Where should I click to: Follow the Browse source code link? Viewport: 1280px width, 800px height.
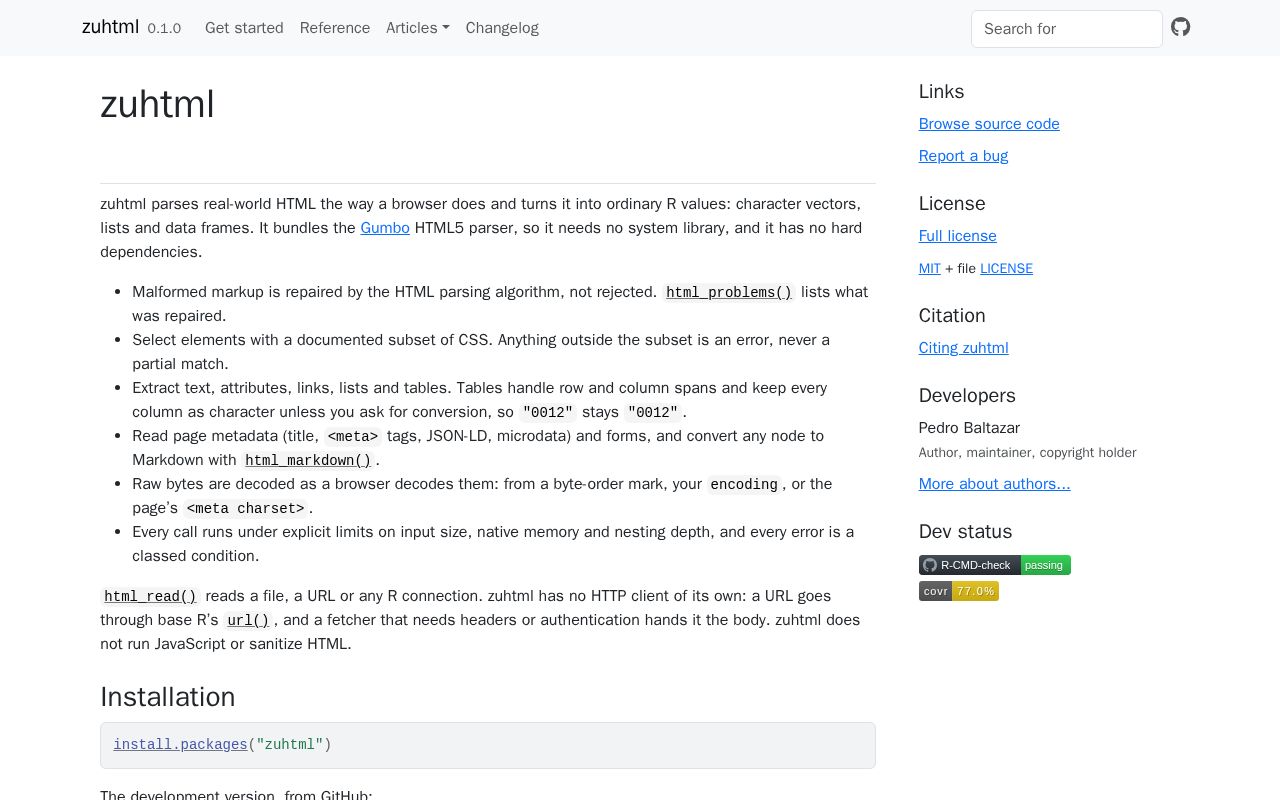click(x=989, y=124)
